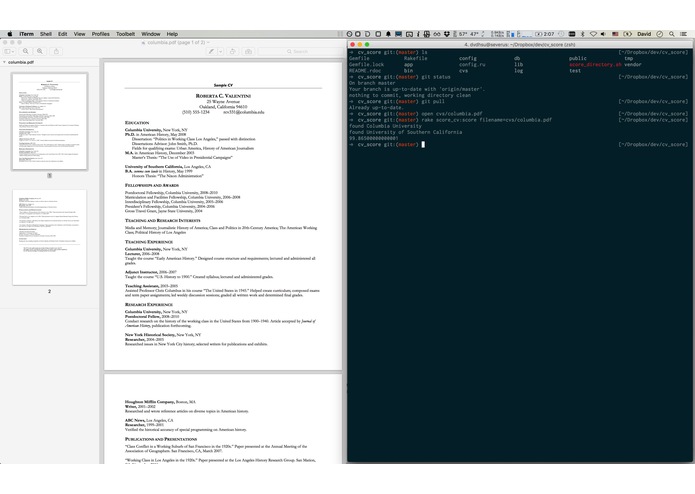This screenshot has width=695, height=494.
Task: Click Dropbox icon in menu bar
Action: click(447, 34)
